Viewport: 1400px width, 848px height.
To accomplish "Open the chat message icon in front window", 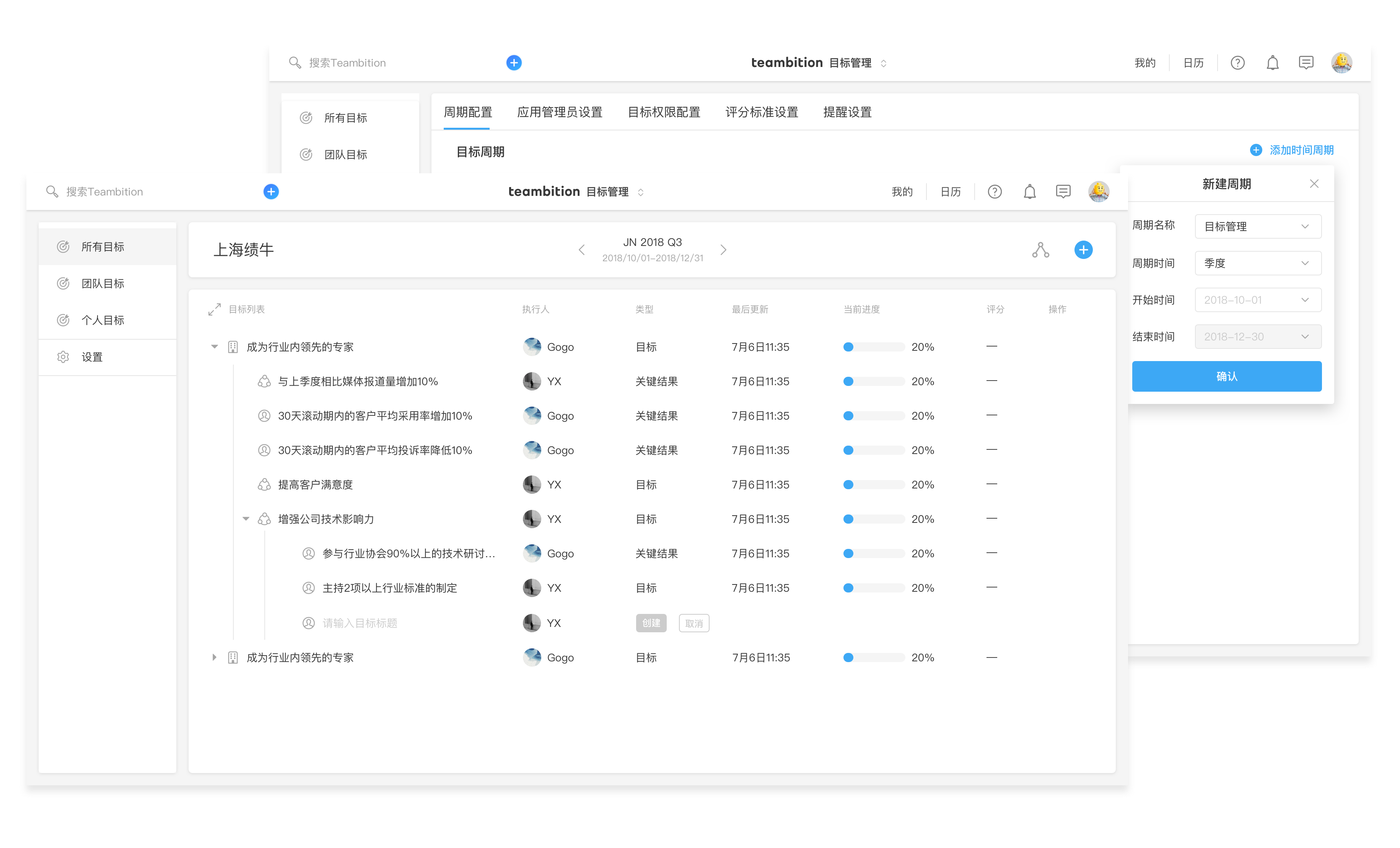I will click(x=1063, y=191).
